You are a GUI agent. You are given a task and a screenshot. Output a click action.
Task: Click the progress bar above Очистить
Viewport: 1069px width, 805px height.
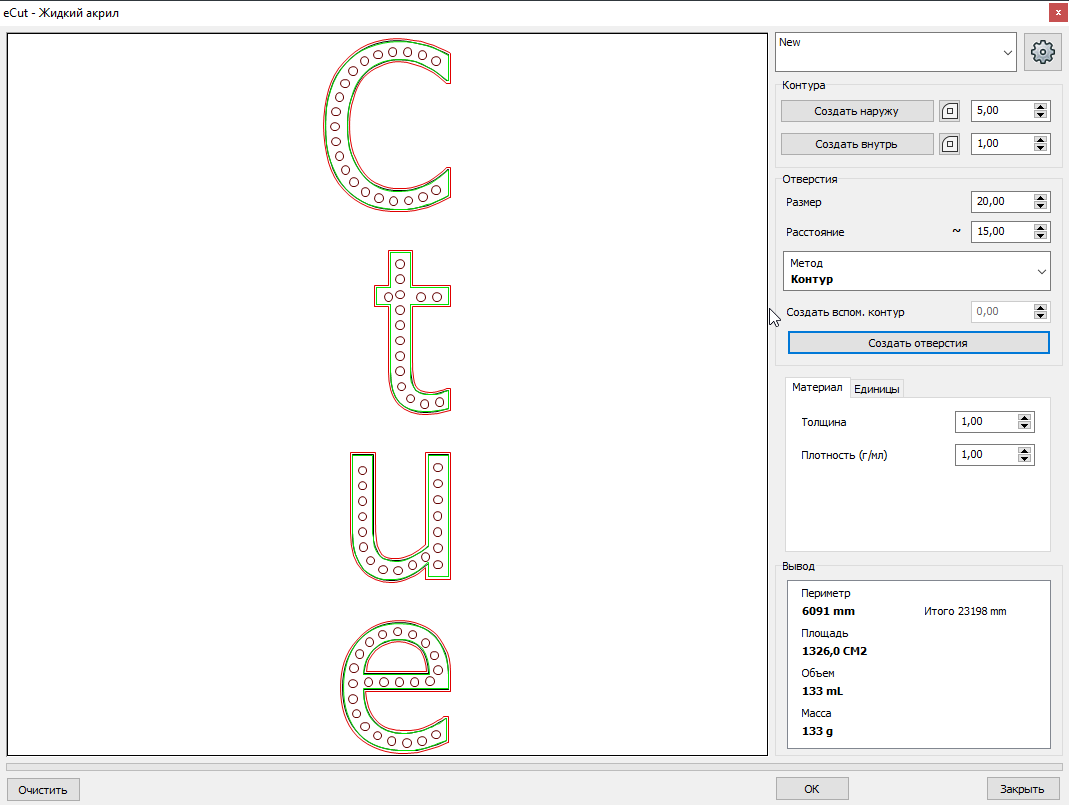534,767
